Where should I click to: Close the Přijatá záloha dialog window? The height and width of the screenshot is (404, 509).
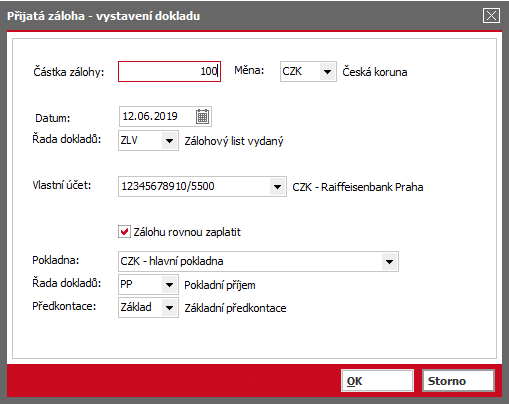(x=491, y=15)
